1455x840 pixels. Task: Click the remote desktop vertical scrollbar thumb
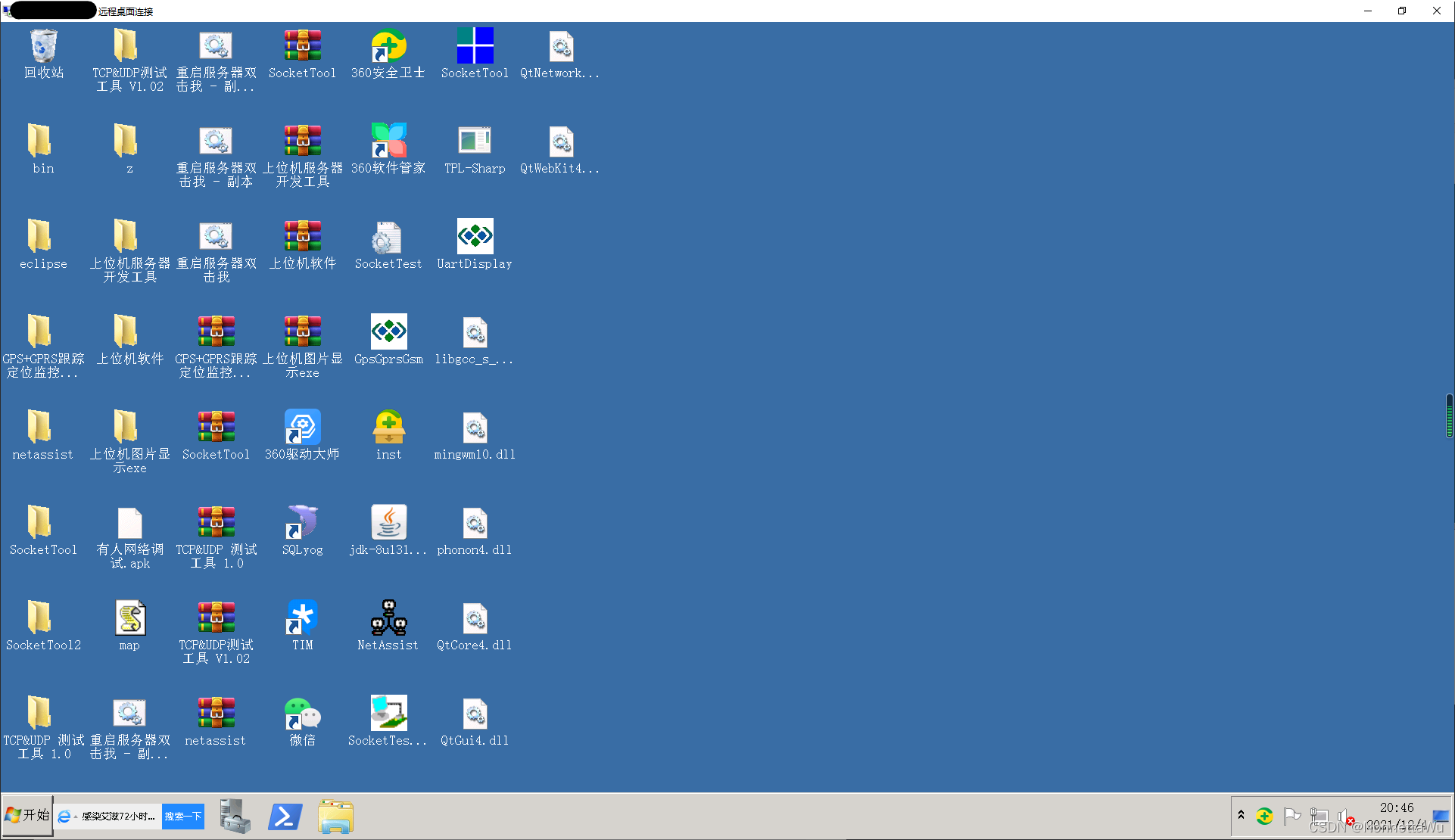(x=1449, y=415)
